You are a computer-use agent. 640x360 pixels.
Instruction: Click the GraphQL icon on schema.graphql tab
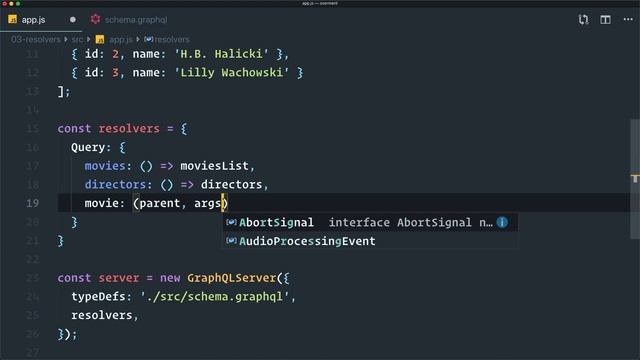pyautogui.click(x=96, y=19)
